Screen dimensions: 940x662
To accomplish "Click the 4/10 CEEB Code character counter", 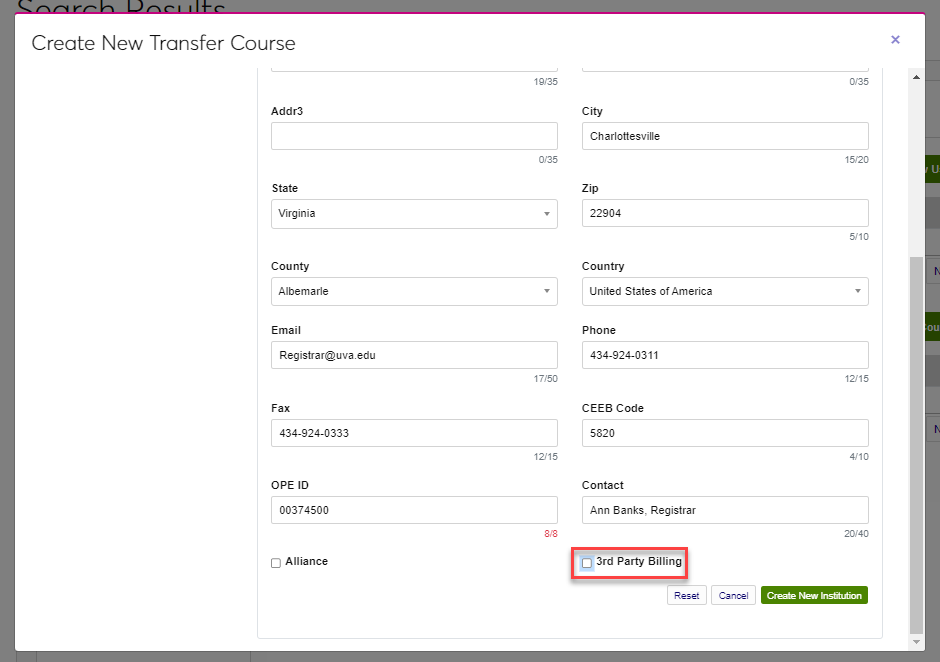I will click(858, 456).
